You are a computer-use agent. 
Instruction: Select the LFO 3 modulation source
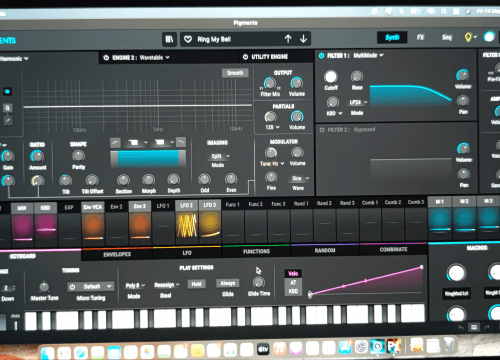coord(210,205)
